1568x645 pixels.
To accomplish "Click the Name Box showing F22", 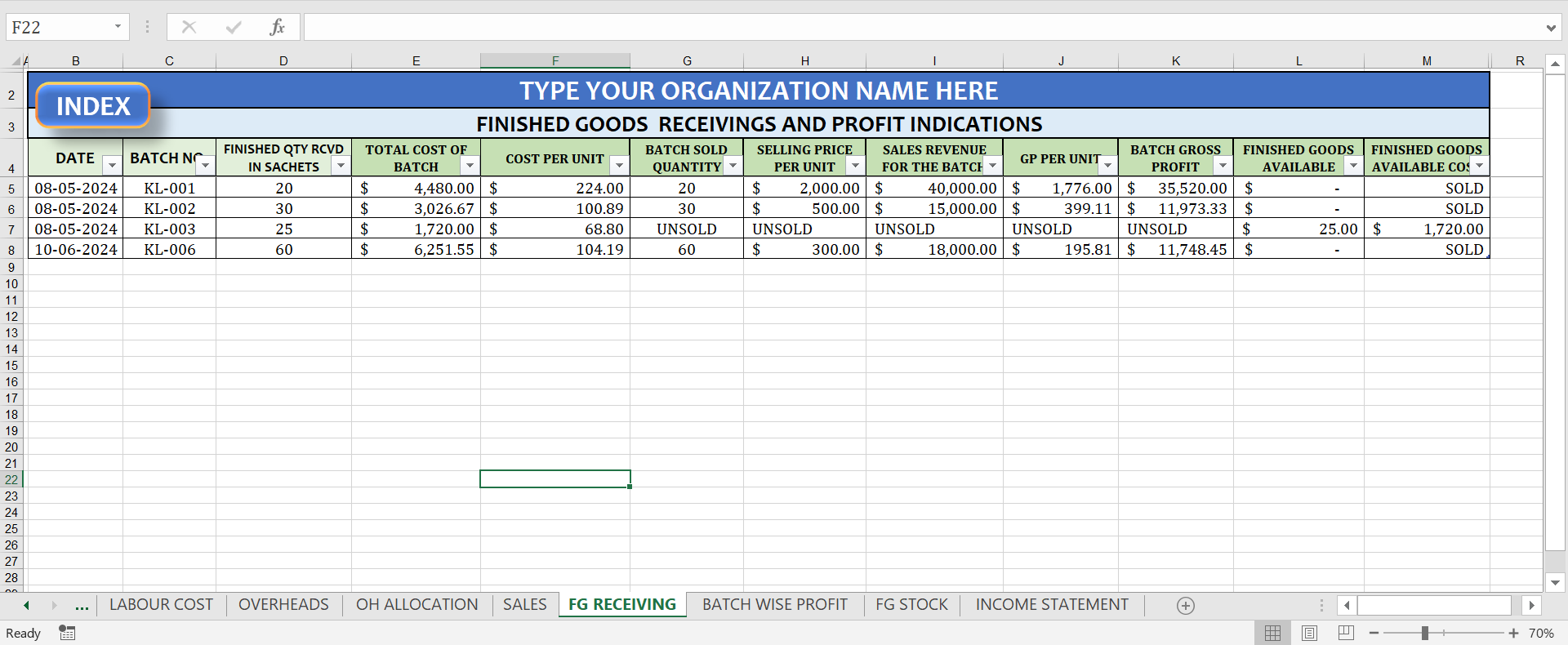I will (x=59, y=27).
